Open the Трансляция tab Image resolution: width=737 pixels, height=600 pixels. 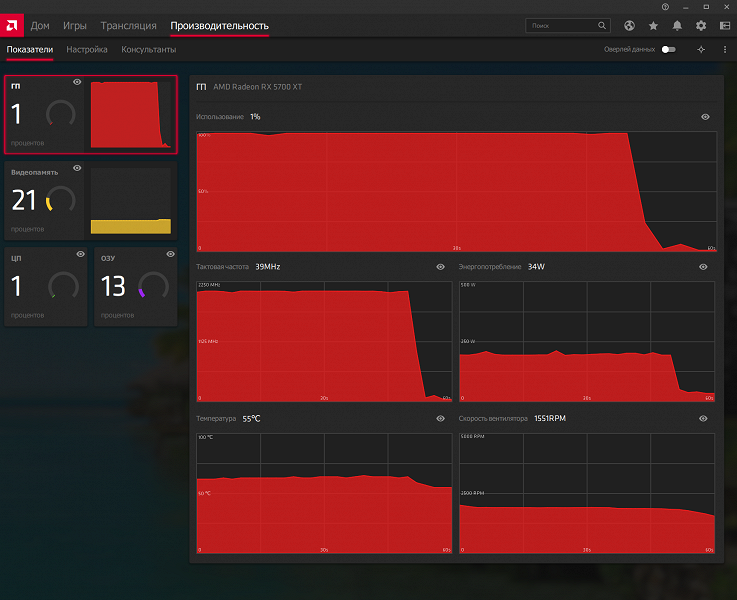click(128, 25)
